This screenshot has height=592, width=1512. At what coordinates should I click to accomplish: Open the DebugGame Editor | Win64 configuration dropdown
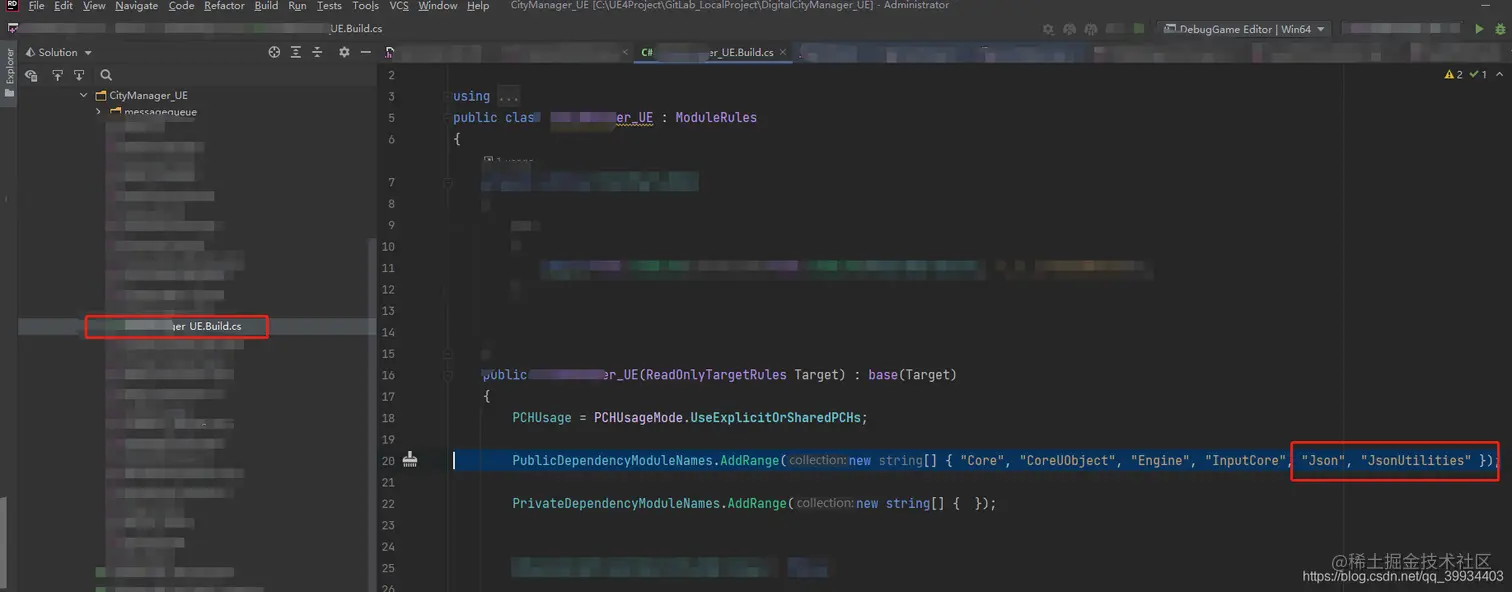[1243, 29]
